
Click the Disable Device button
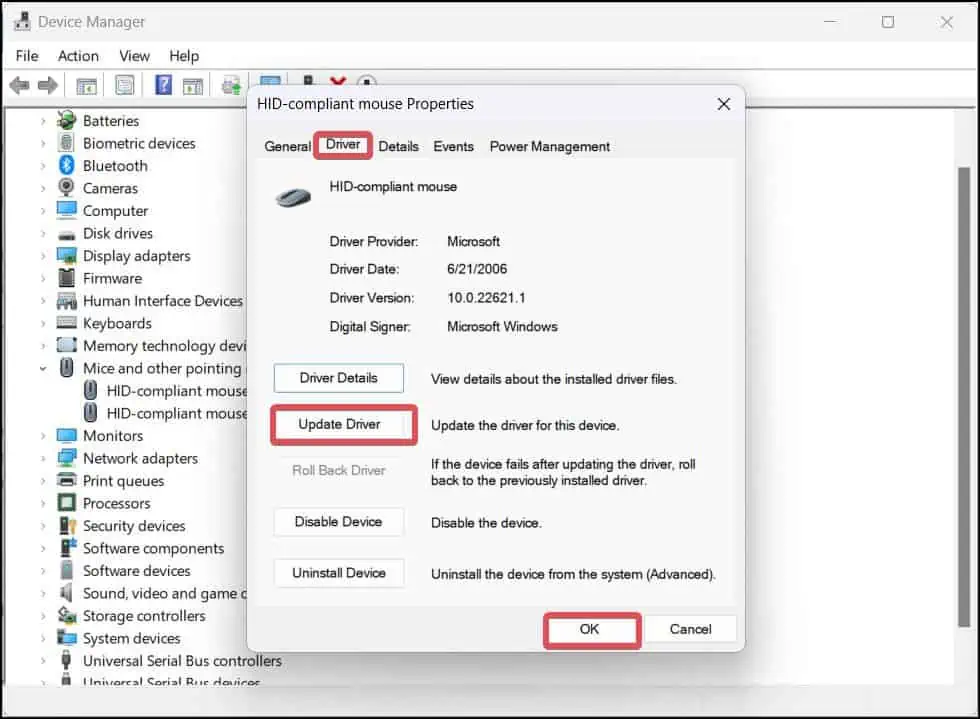click(x=339, y=521)
